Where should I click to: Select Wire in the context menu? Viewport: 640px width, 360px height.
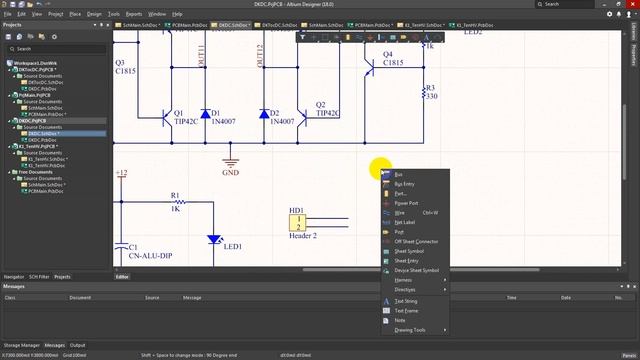coord(416,213)
